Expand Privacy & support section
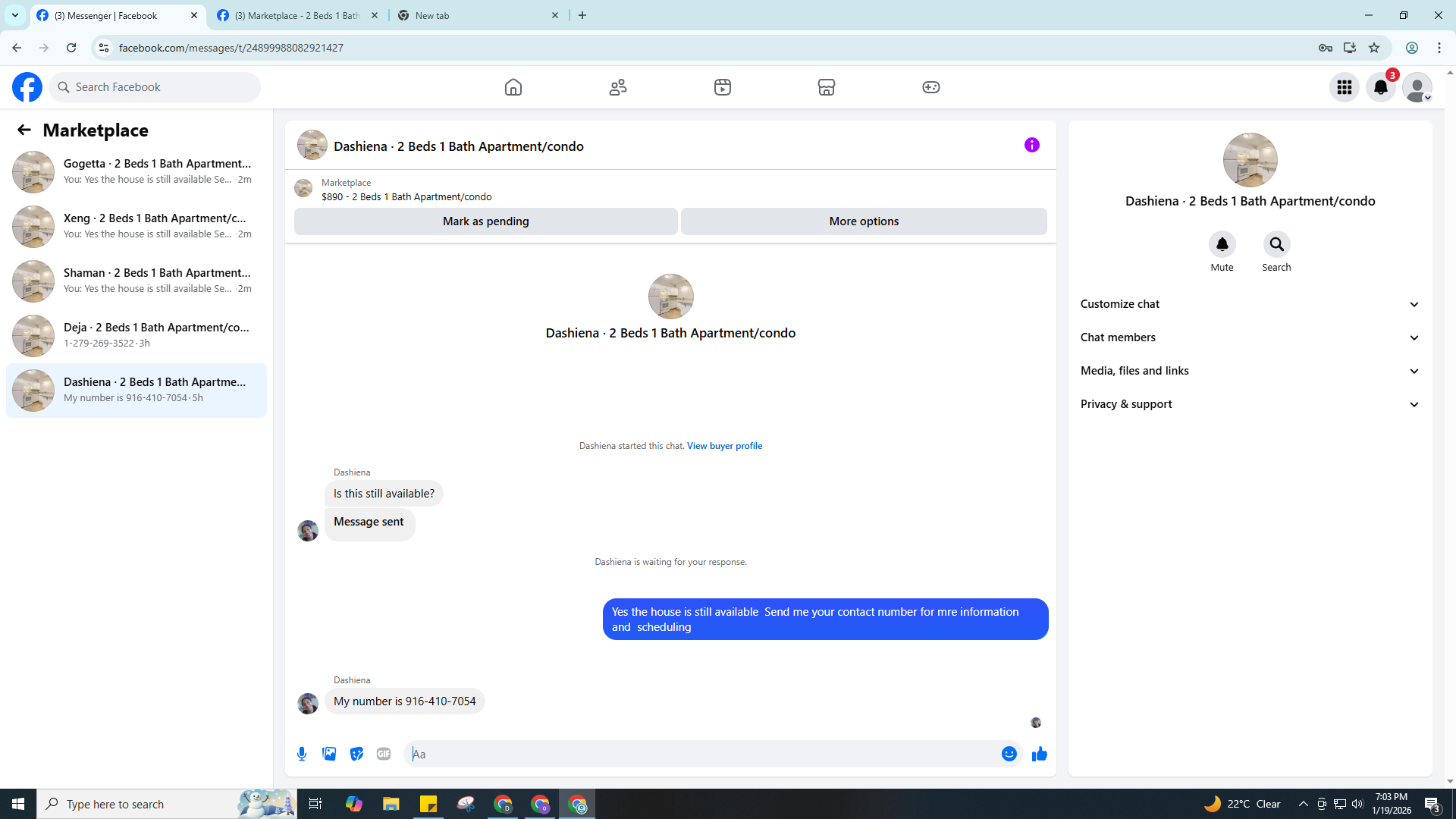The image size is (1456, 819). [x=1250, y=404]
